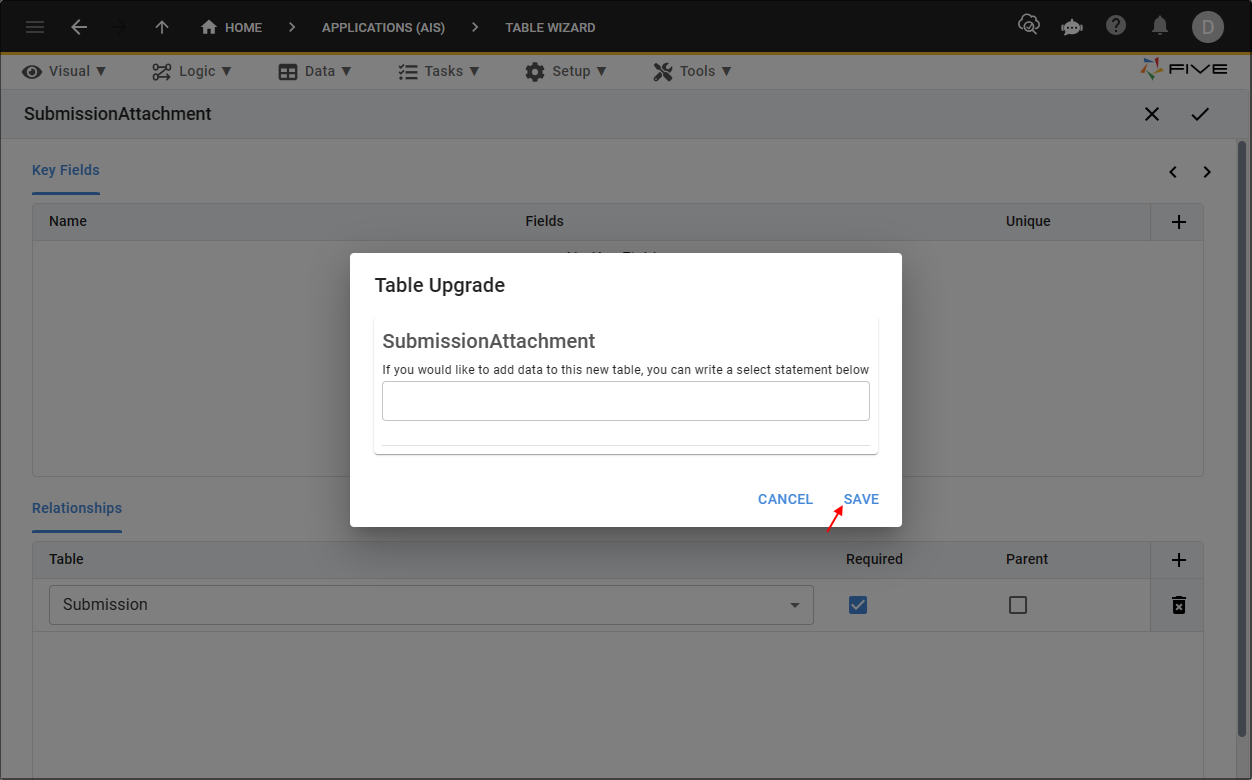Open the help question mark icon
The height and width of the screenshot is (780, 1252).
(x=1116, y=26)
